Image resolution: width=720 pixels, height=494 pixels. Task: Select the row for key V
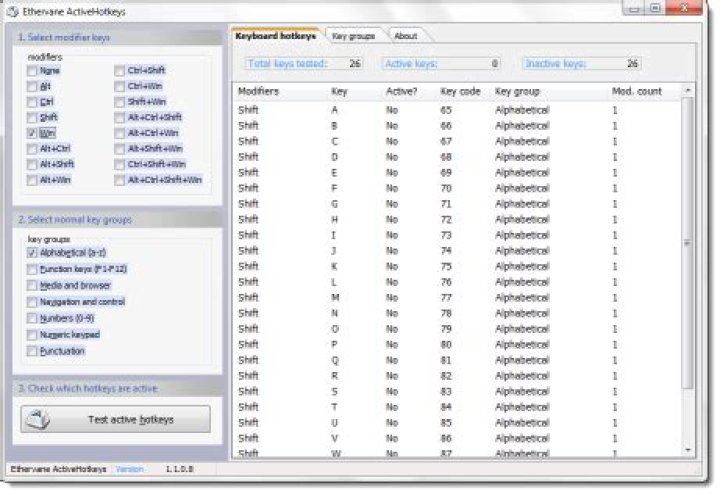[456, 438]
